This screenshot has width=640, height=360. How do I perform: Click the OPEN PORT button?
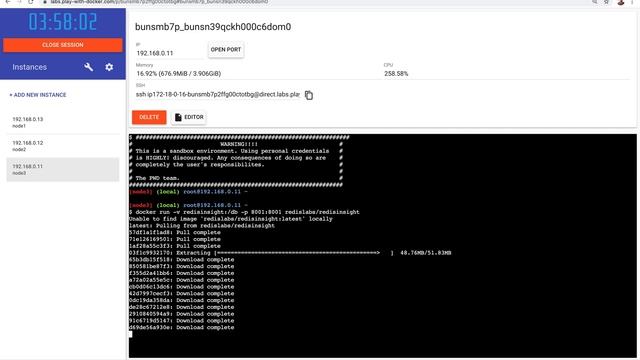(226, 50)
